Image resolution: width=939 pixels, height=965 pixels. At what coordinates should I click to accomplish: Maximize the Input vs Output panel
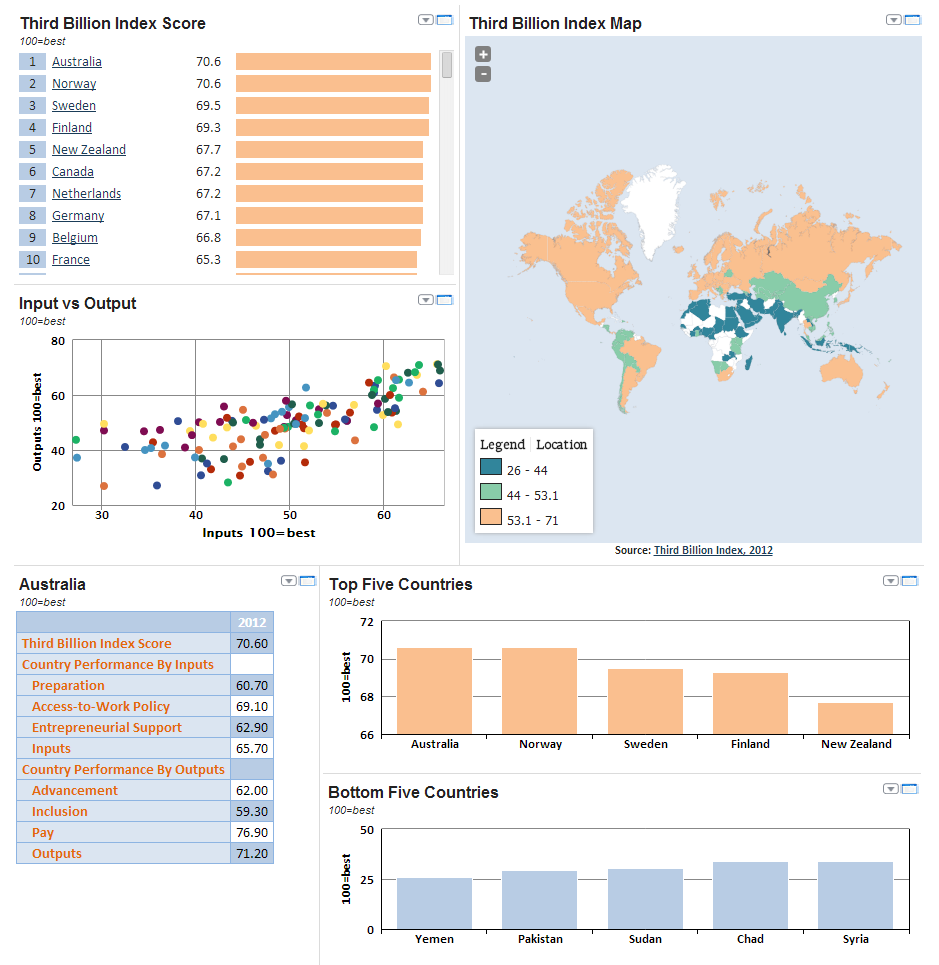445,300
